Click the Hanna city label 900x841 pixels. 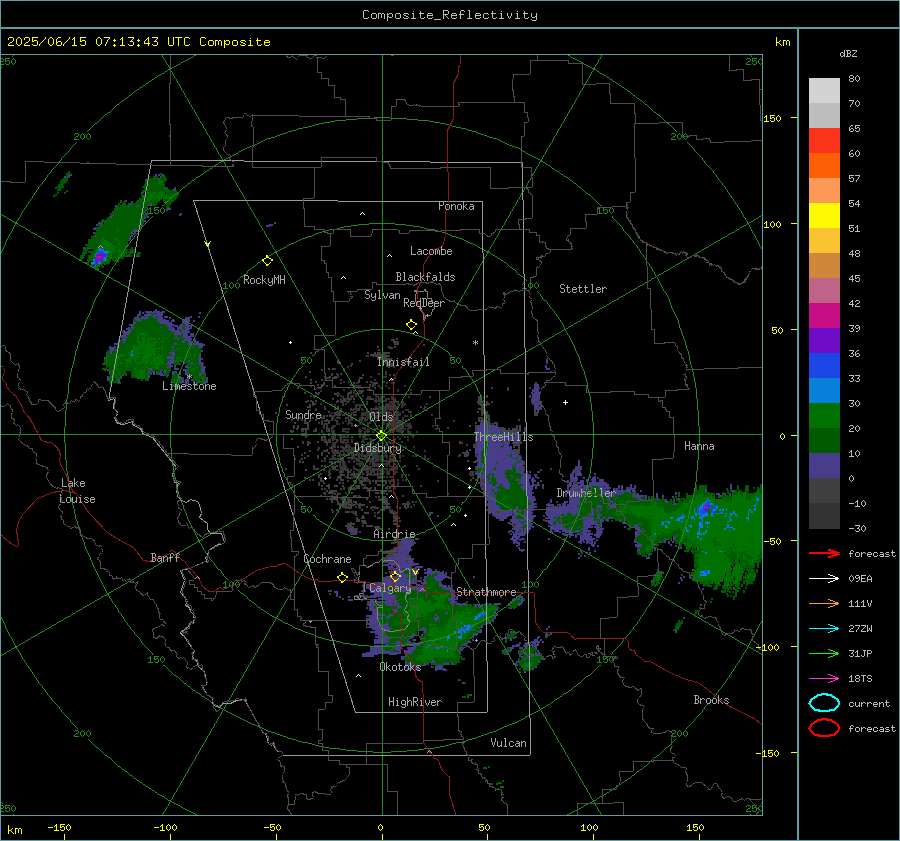pyautogui.click(x=699, y=446)
